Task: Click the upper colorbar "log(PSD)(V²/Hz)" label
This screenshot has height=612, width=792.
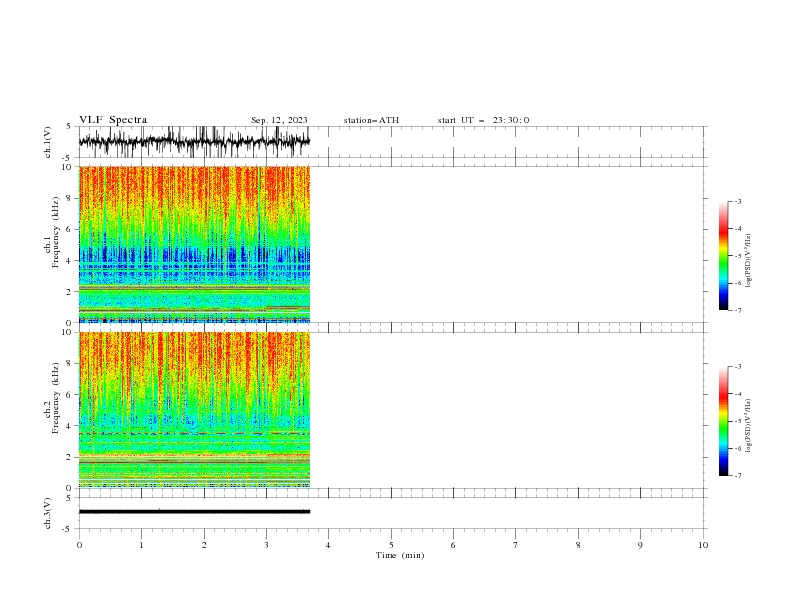Action: (x=749, y=261)
